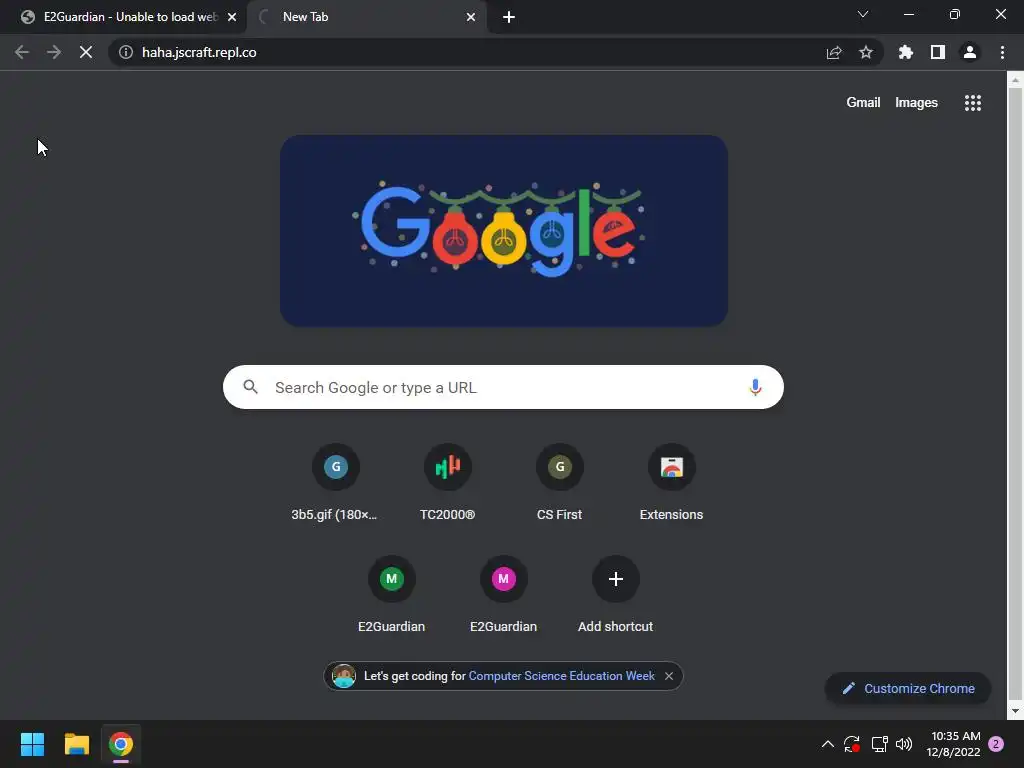
Task: Click Customize Chrome button
Action: 908,688
